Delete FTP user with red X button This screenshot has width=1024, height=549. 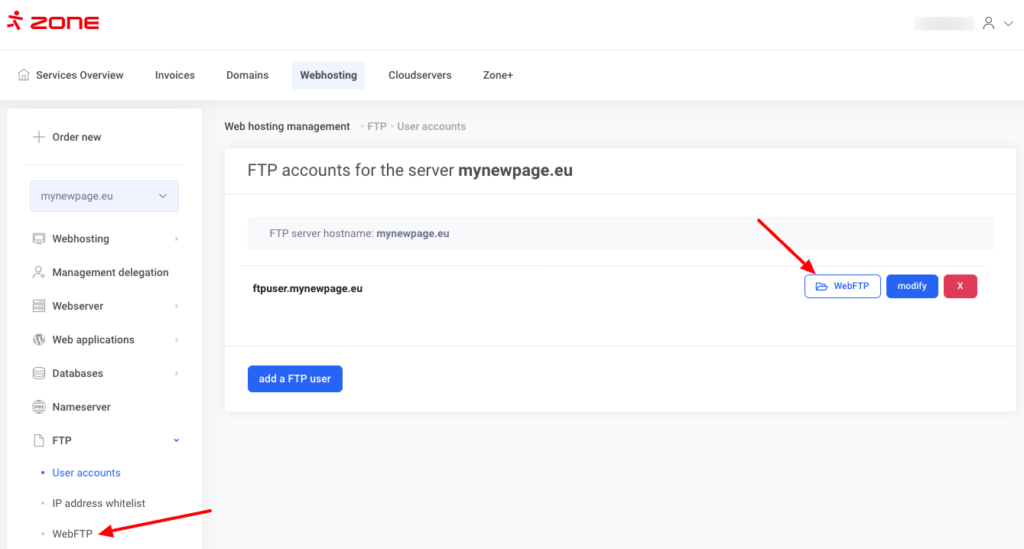tap(960, 286)
